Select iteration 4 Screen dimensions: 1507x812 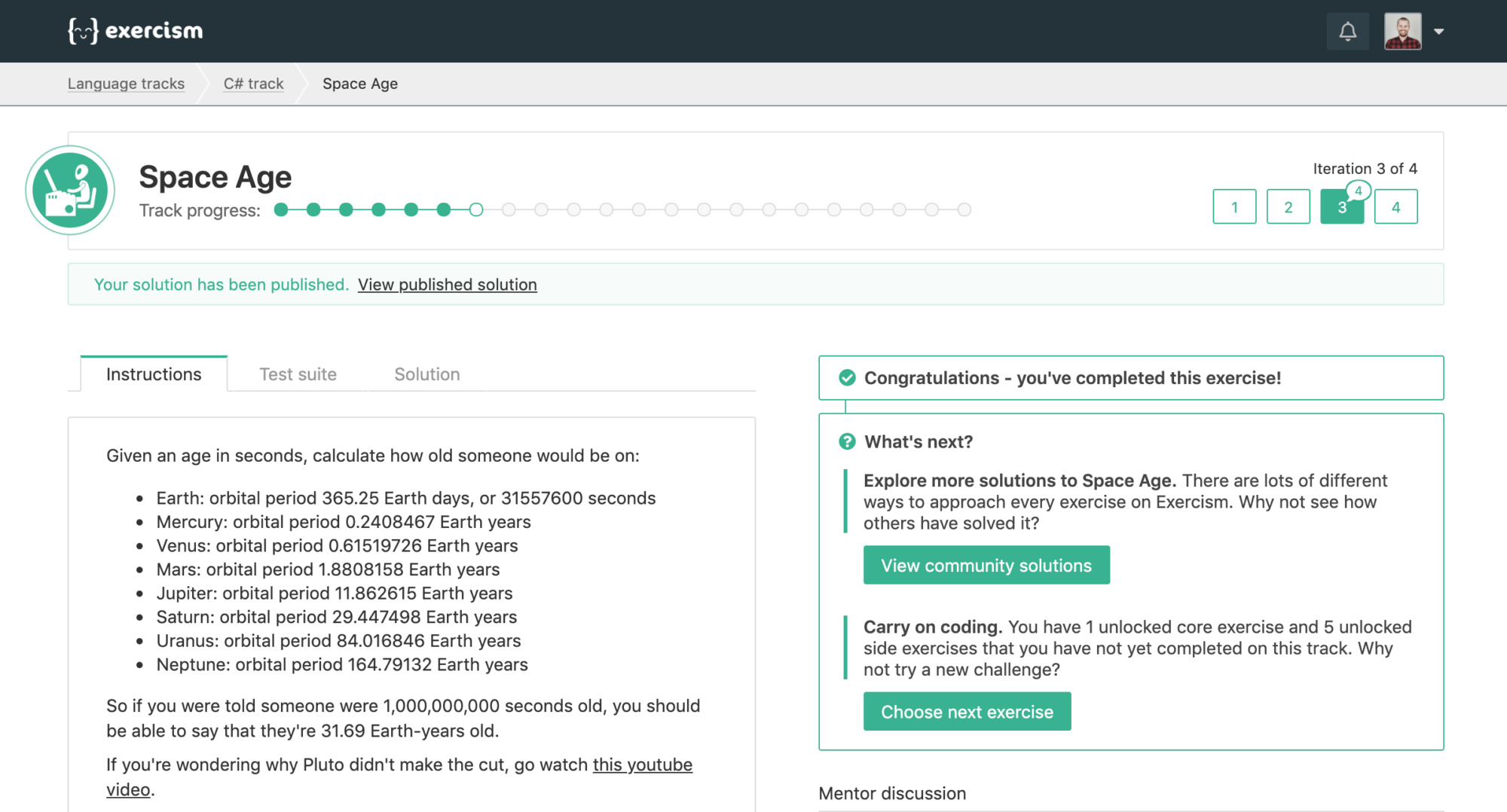(1395, 207)
